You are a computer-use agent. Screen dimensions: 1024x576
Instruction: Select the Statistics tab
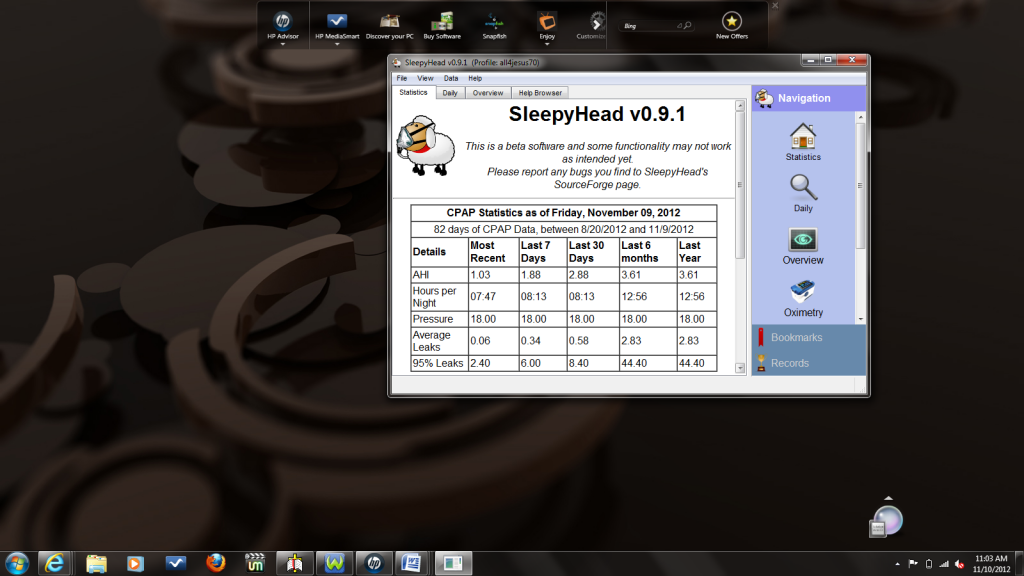click(x=413, y=92)
